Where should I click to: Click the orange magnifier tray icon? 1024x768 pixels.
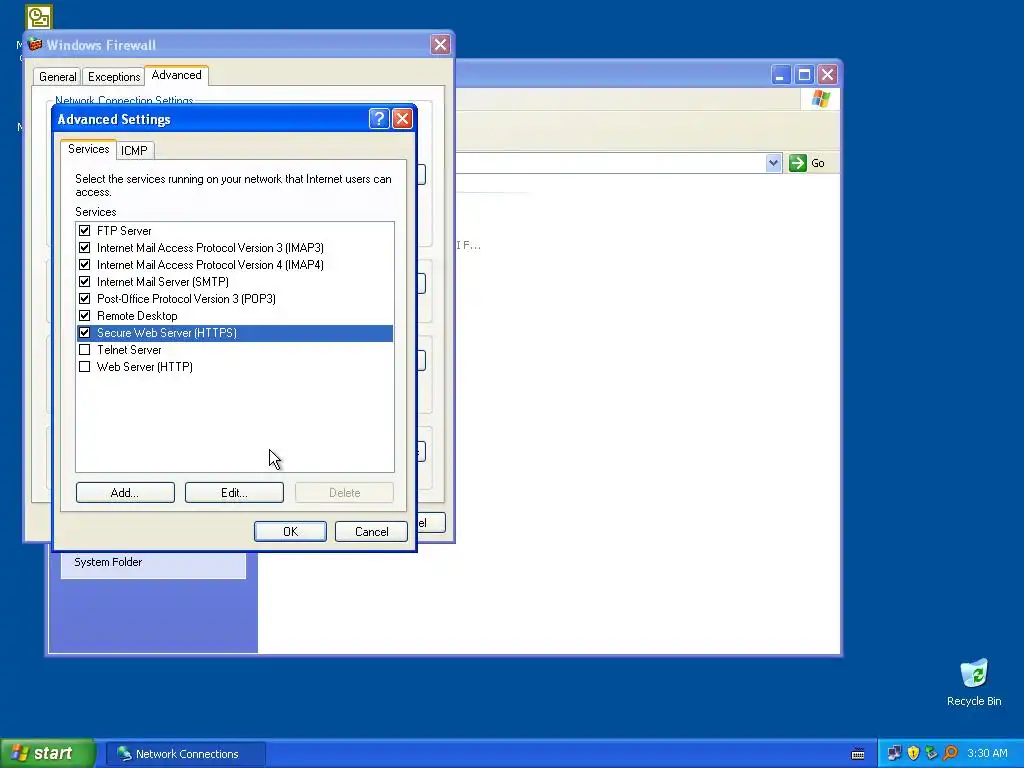(x=950, y=754)
